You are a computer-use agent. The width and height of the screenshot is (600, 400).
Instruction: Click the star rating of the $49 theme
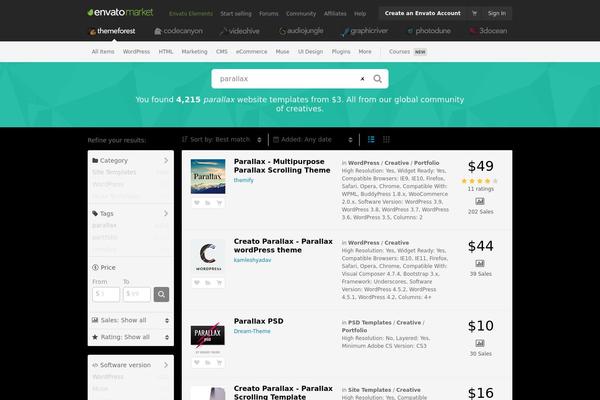pyautogui.click(x=480, y=181)
